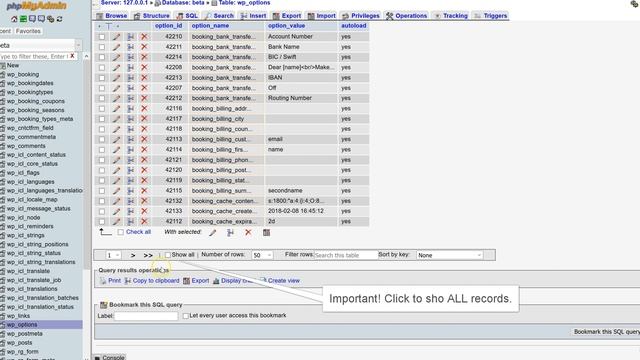Delete row 42207 via red X icon

(x=144, y=88)
